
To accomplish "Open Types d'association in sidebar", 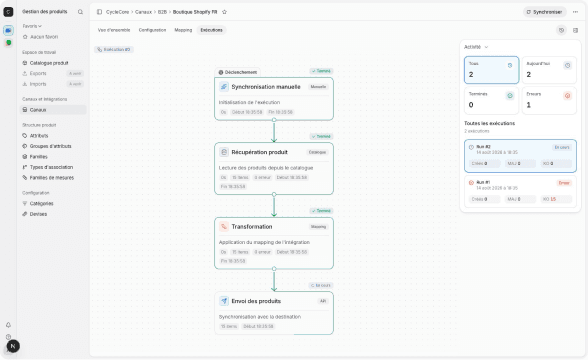I will [x=52, y=167].
